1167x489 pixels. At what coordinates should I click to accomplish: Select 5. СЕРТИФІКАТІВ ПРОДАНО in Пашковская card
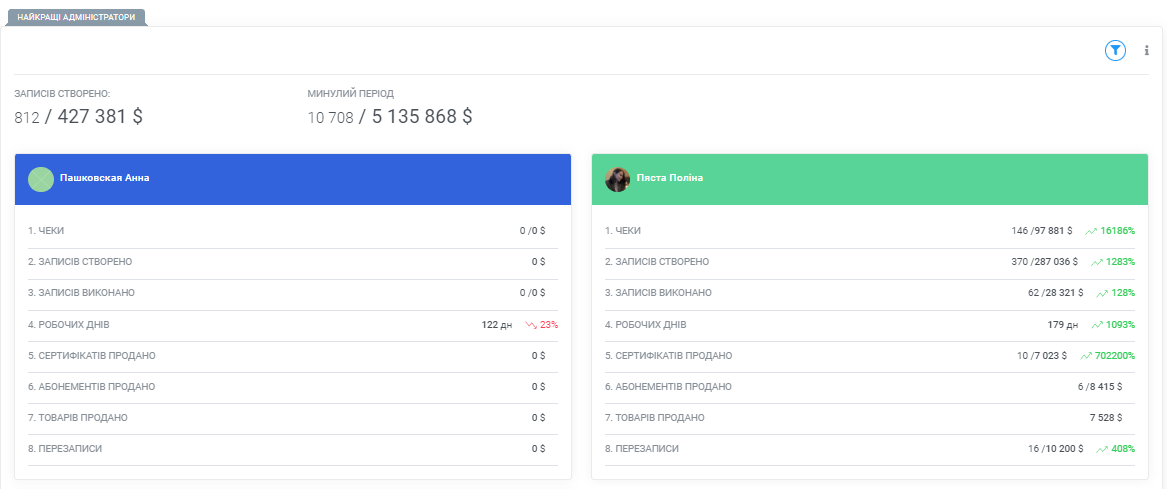tap(292, 356)
